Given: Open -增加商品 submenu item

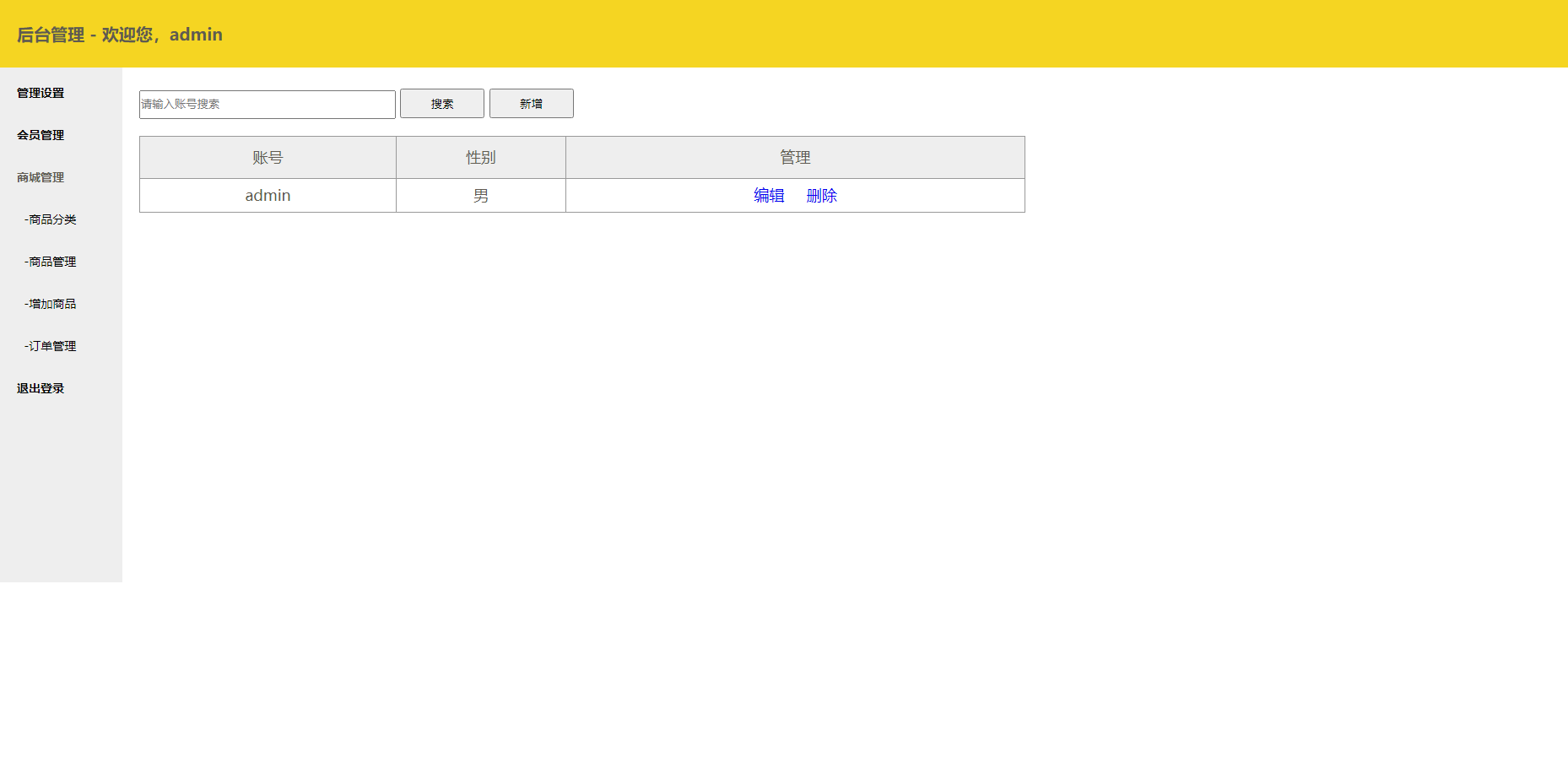Looking at the screenshot, I should [x=51, y=304].
